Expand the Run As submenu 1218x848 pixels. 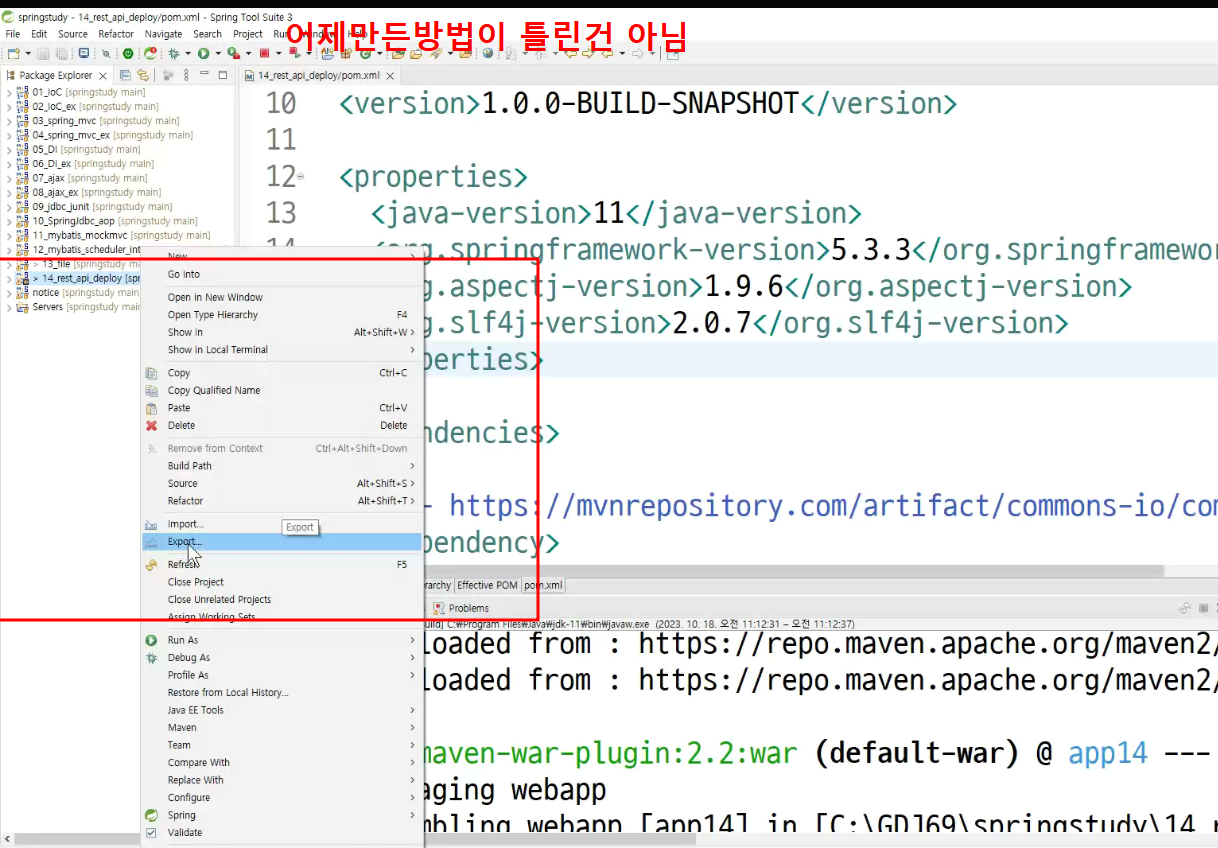click(282, 640)
